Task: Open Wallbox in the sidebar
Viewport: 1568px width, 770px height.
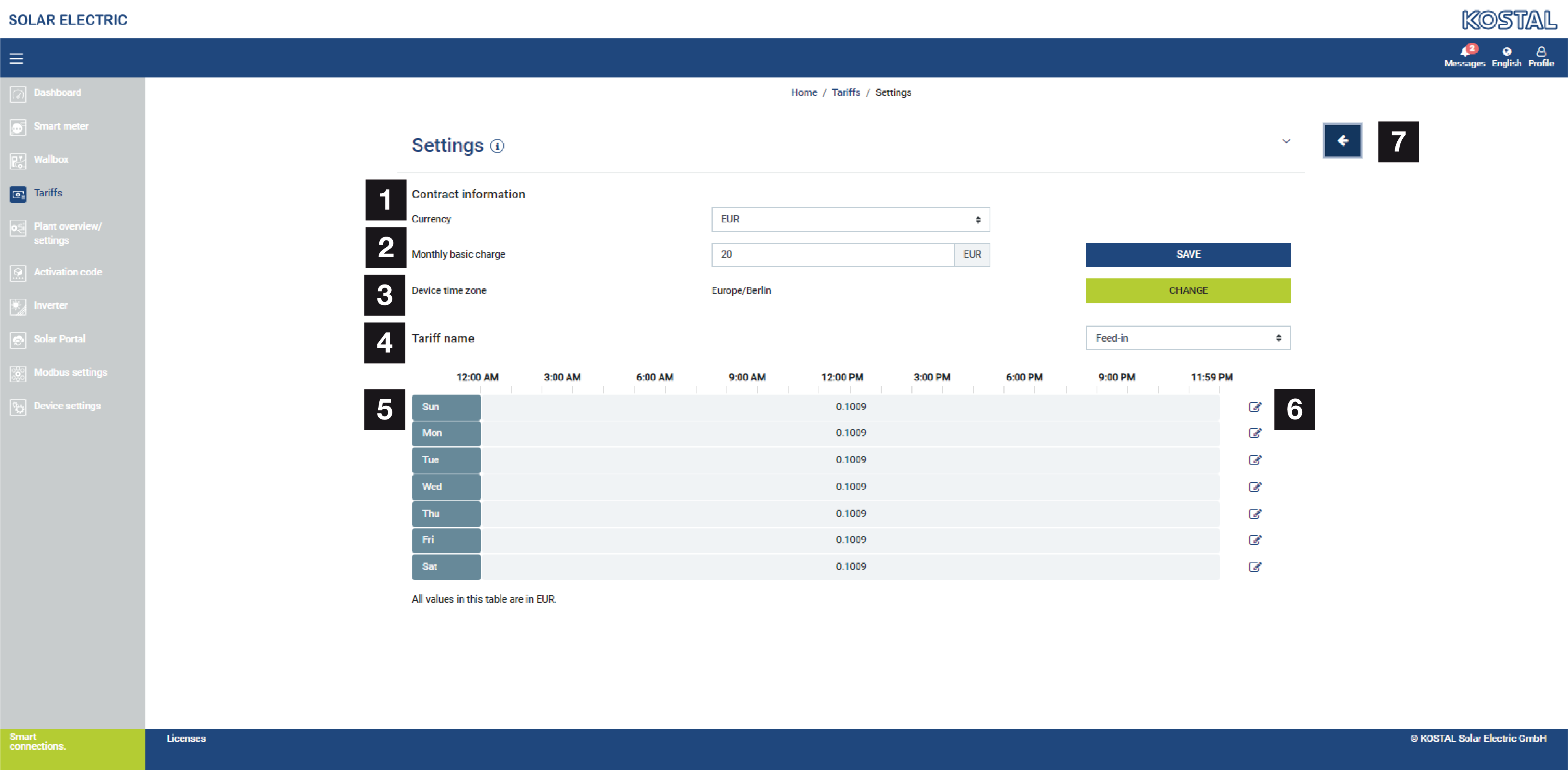Action: click(51, 160)
